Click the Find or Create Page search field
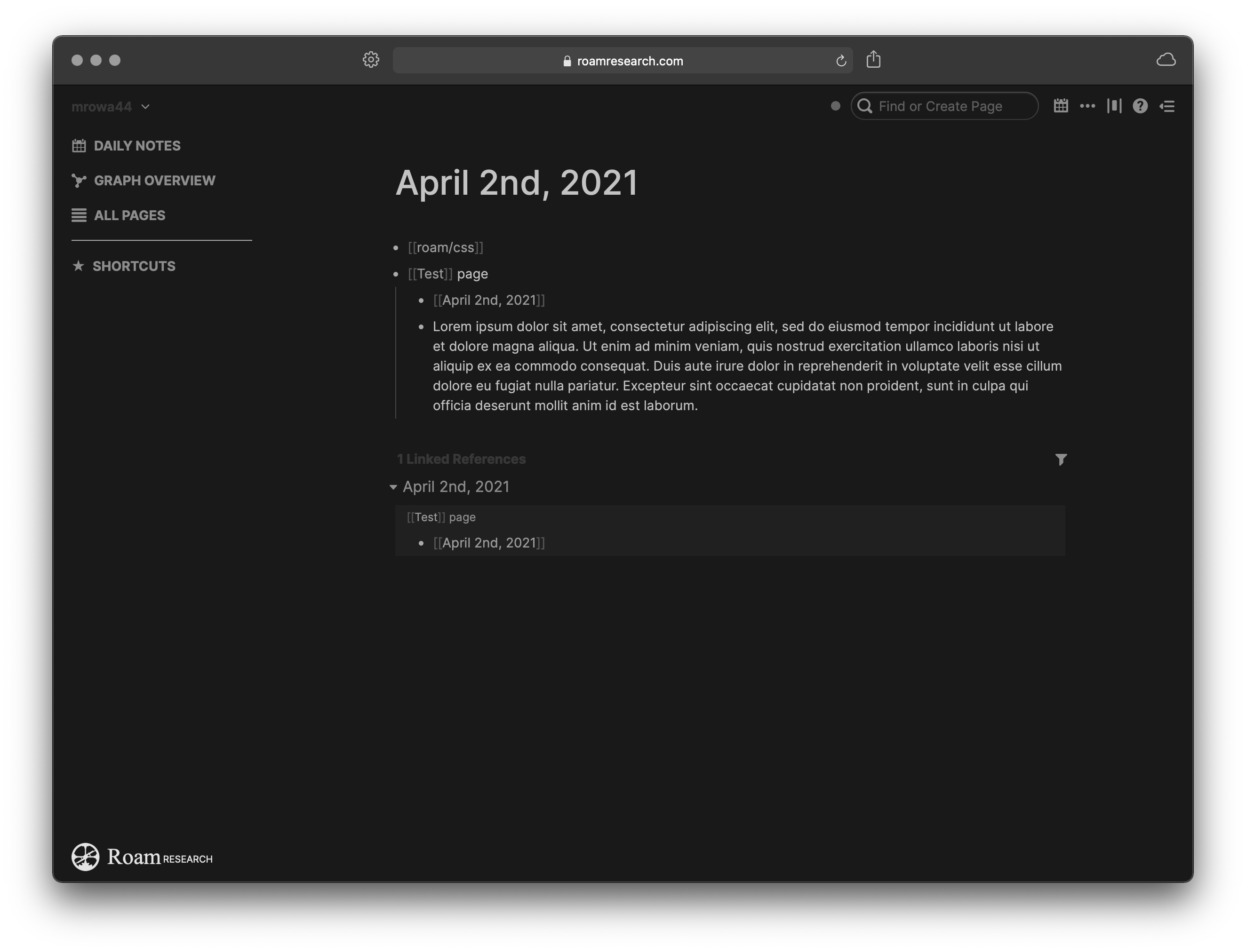This screenshot has width=1246, height=952. (x=944, y=106)
